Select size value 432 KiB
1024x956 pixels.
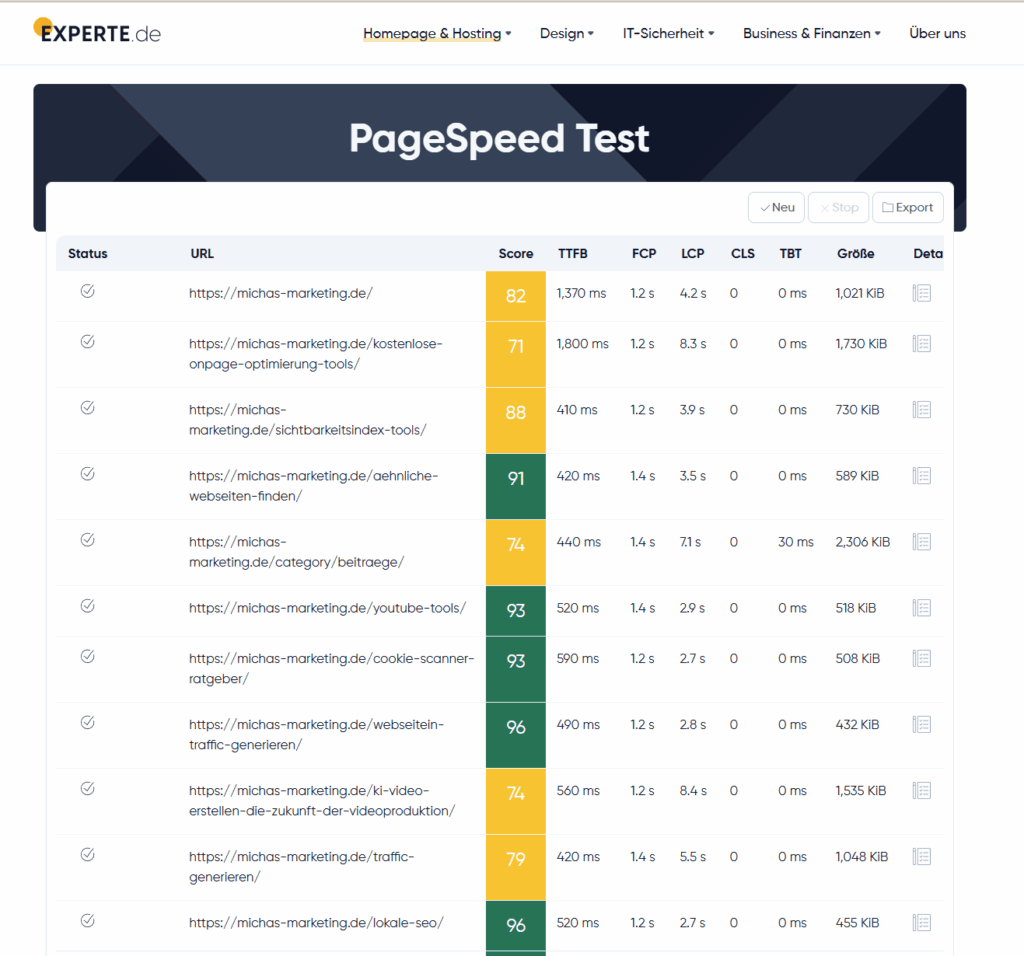click(857, 724)
